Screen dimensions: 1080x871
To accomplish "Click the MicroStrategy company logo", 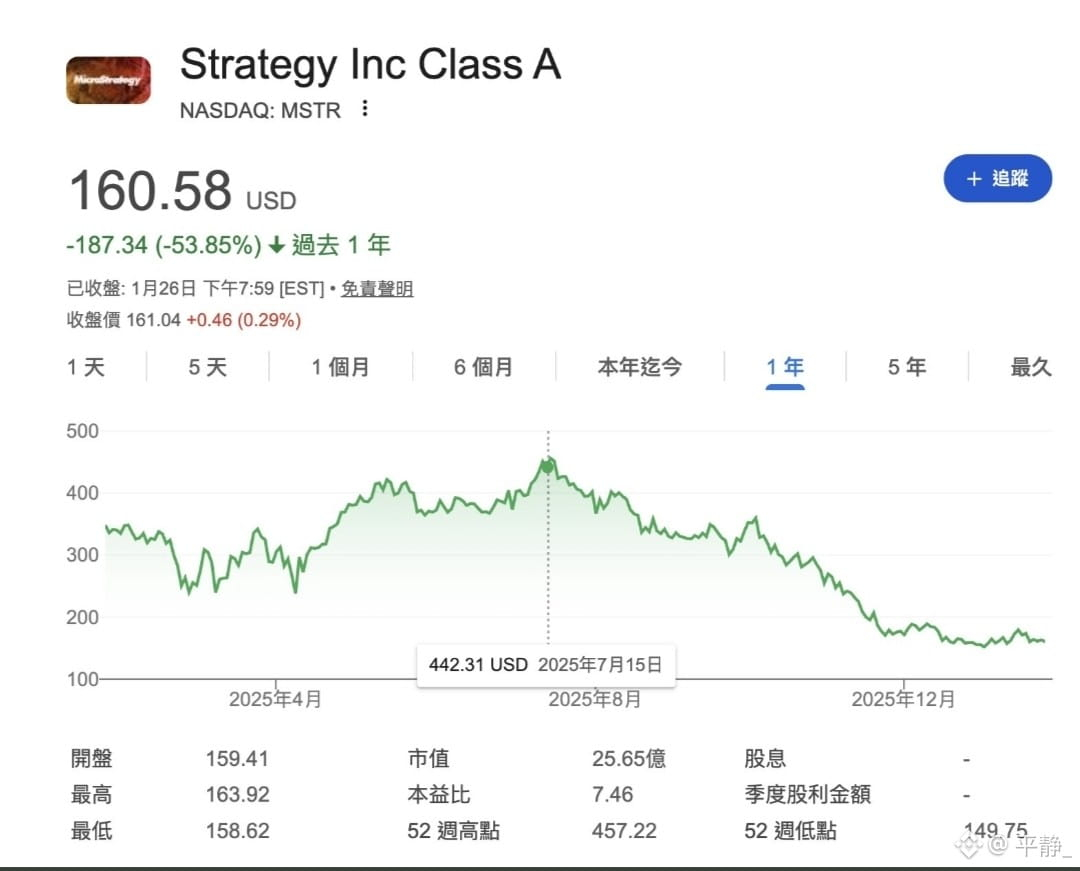I will point(108,80).
